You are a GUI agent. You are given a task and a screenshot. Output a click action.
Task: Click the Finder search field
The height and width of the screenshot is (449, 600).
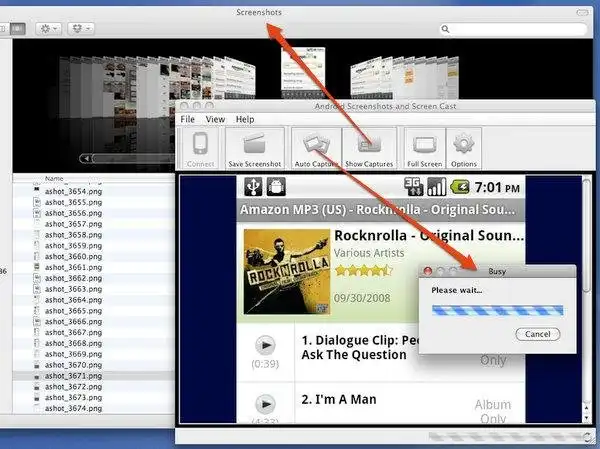click(x=514, y=29)
